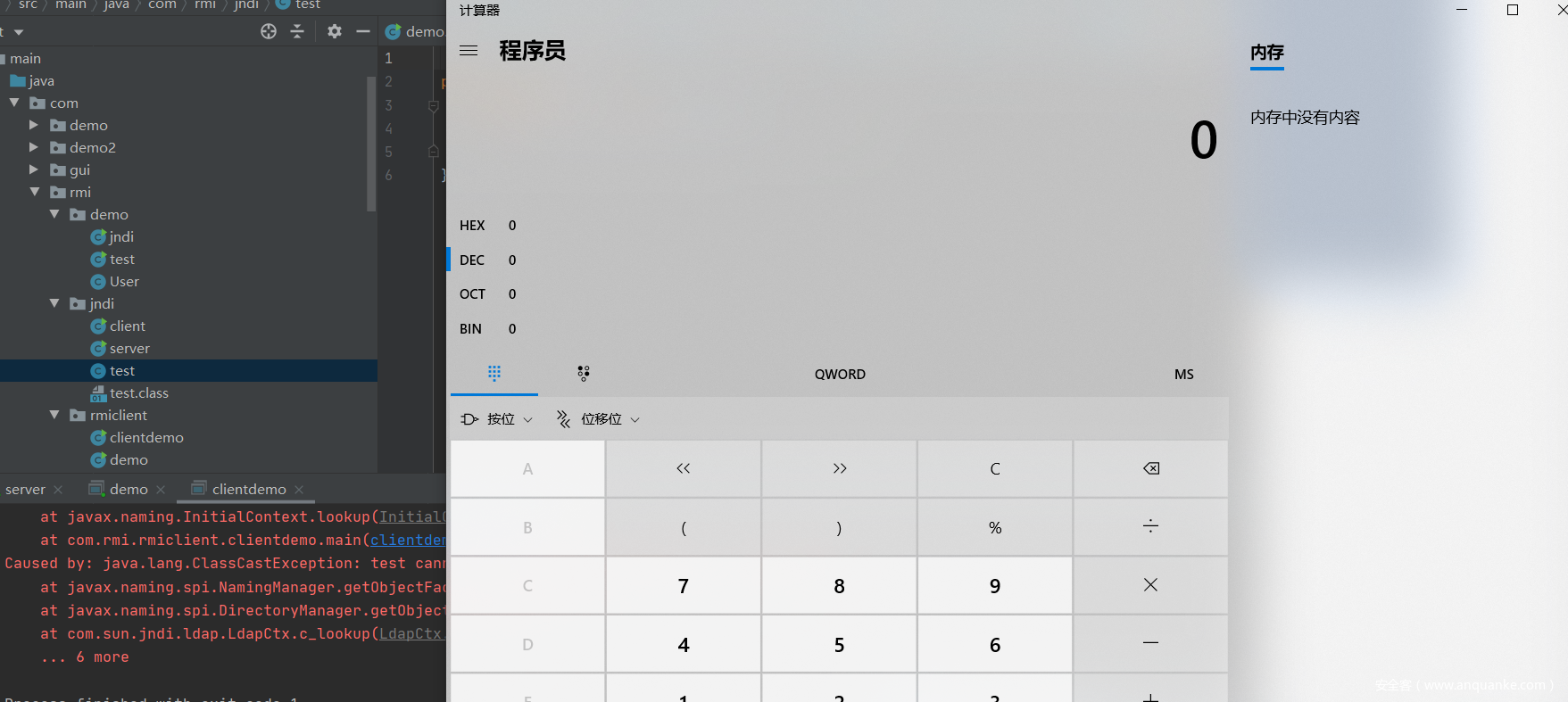1568x702 pixels.
Task: Click locate-in-project crosshair icon in IDE
Action: [x=269, y=31]
